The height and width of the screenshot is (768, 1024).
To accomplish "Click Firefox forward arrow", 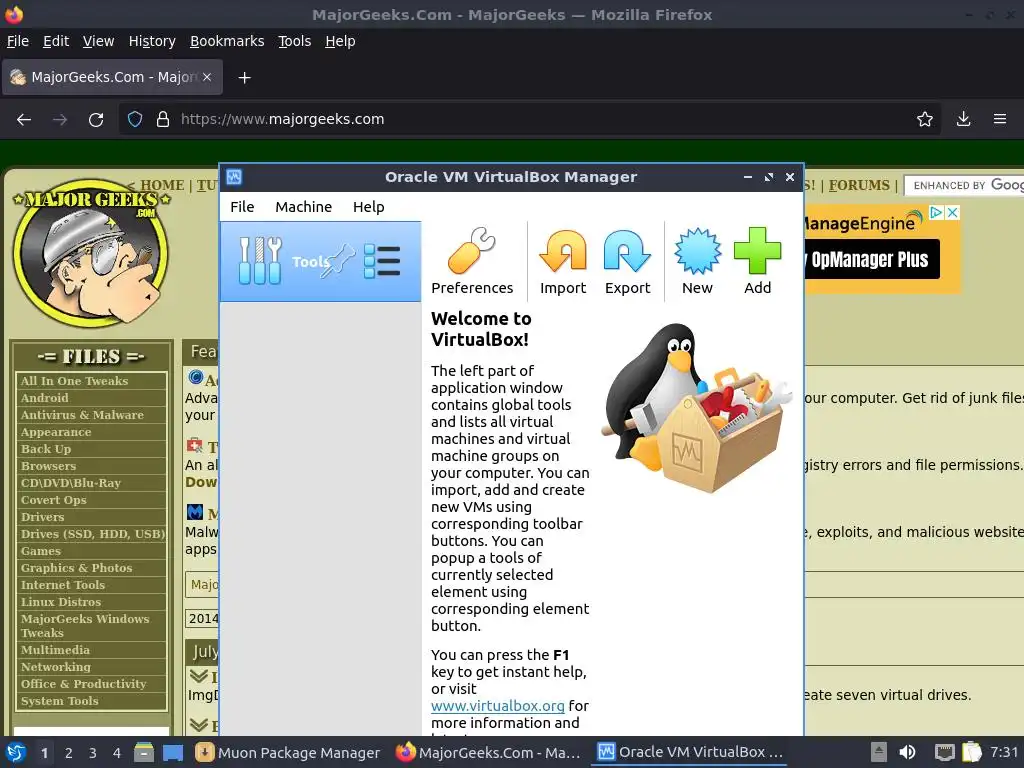I will 60,120.
